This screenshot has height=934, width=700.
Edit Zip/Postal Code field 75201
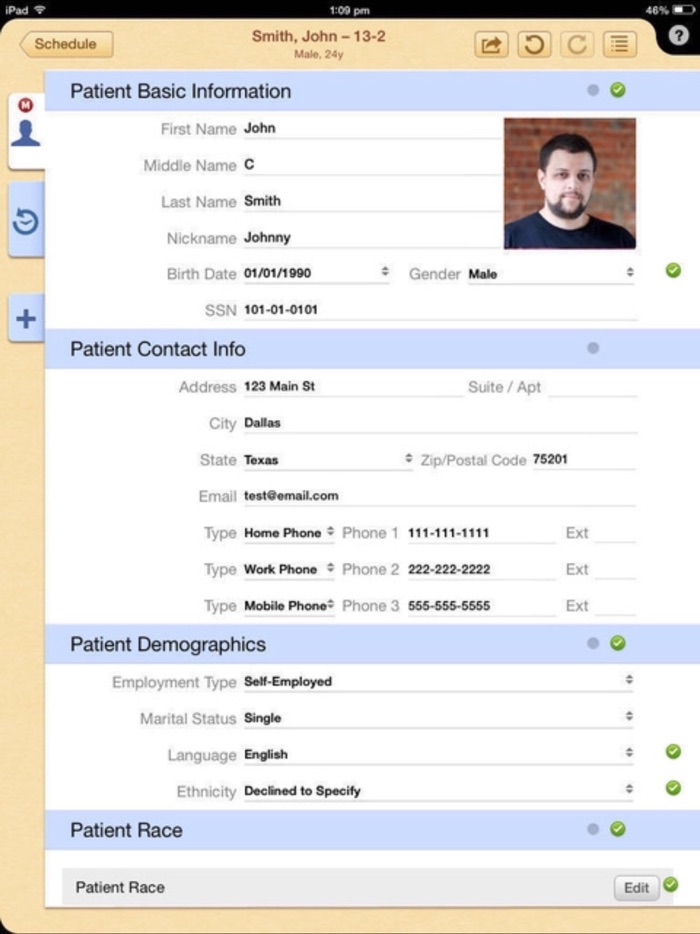click(584, 460)
